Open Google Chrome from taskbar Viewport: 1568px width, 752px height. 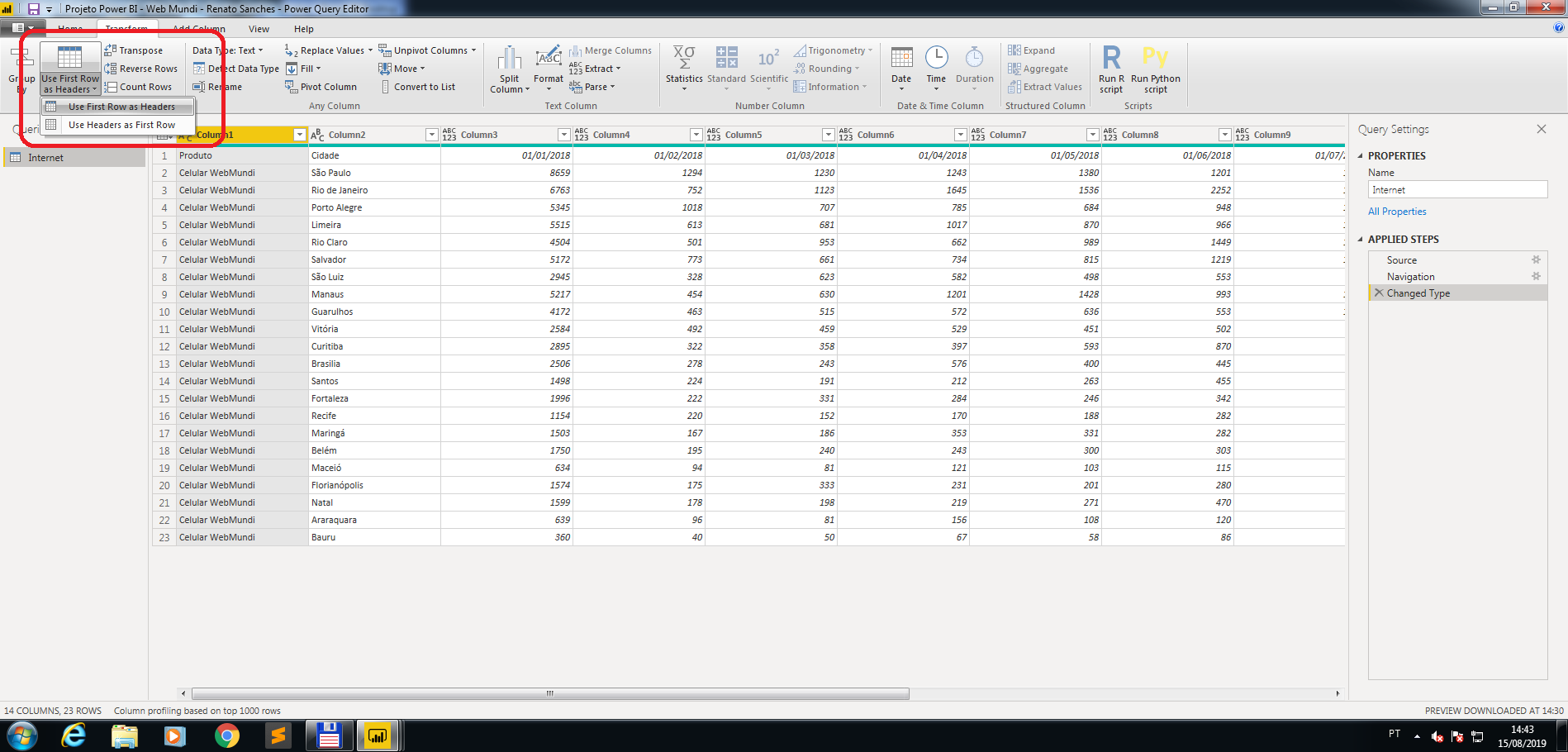(x=226, y=735)
